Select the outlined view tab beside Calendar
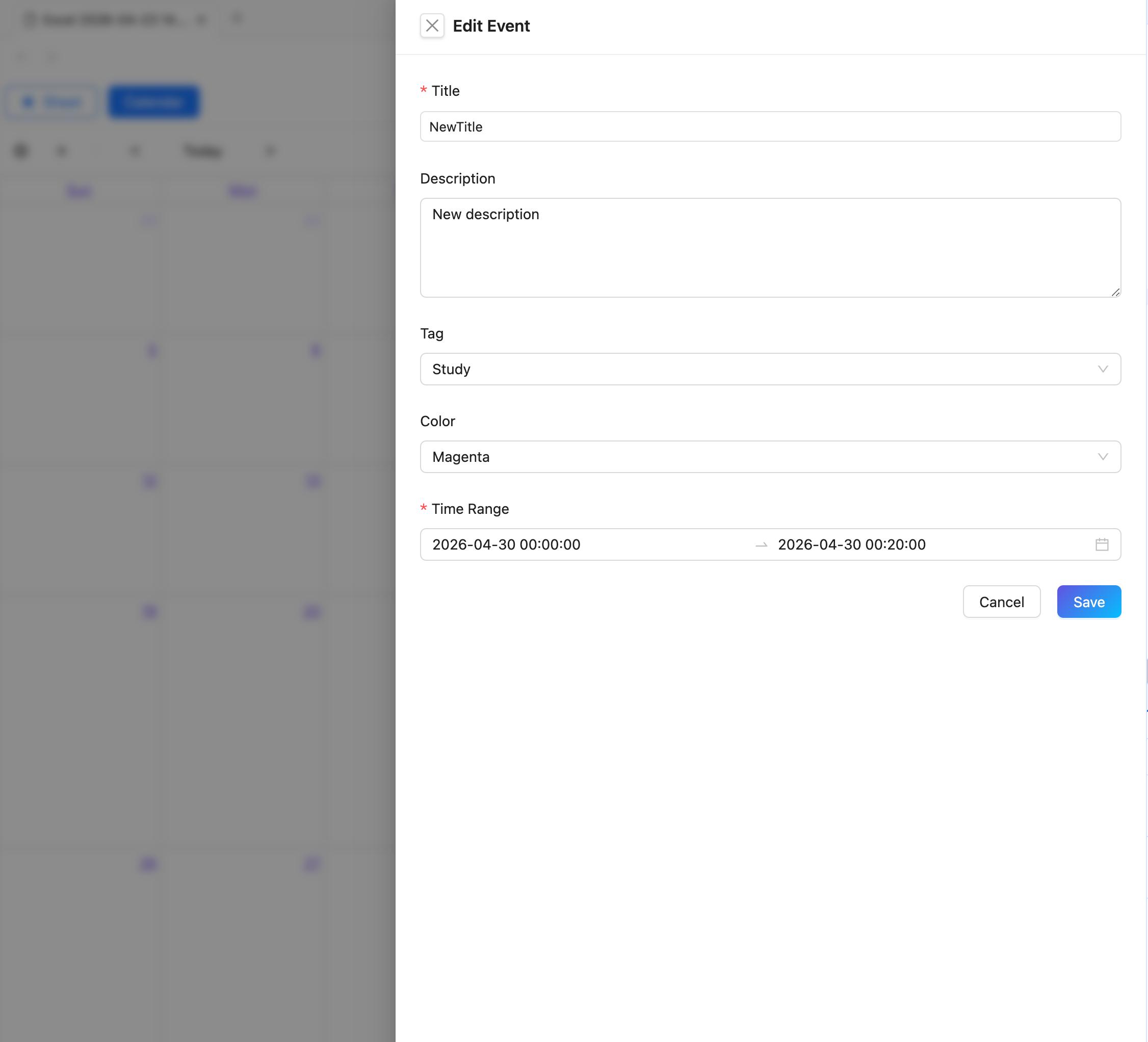The height and width of the screenshot is (1042, 1148). click(x=53, y=102)
